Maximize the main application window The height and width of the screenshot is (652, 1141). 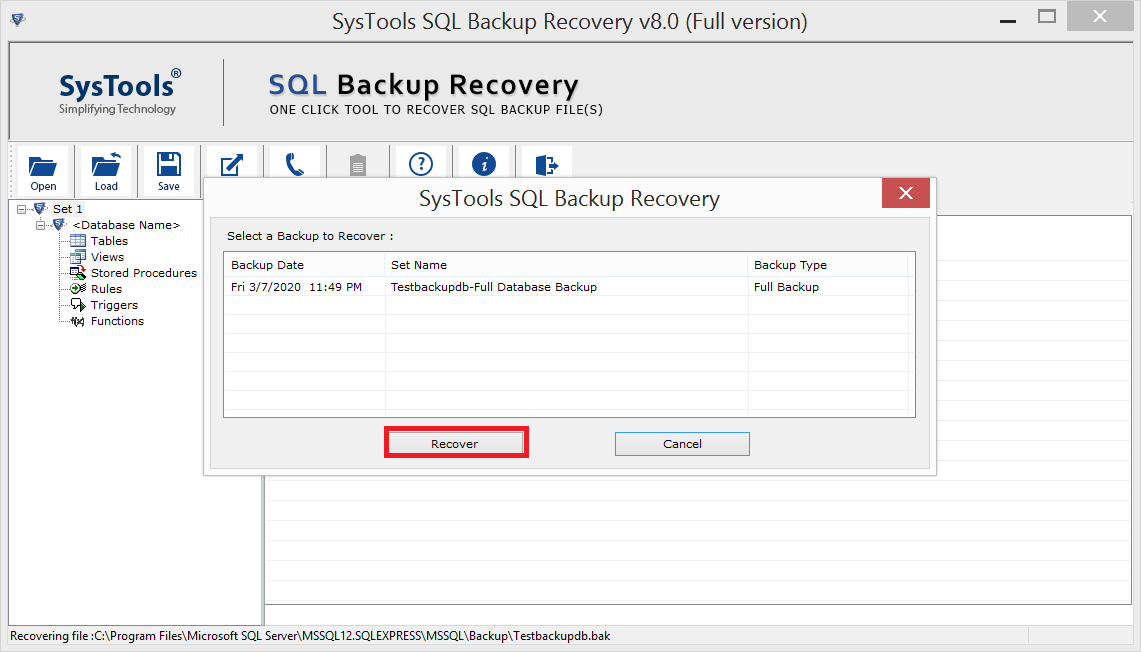pos(1046,17)
